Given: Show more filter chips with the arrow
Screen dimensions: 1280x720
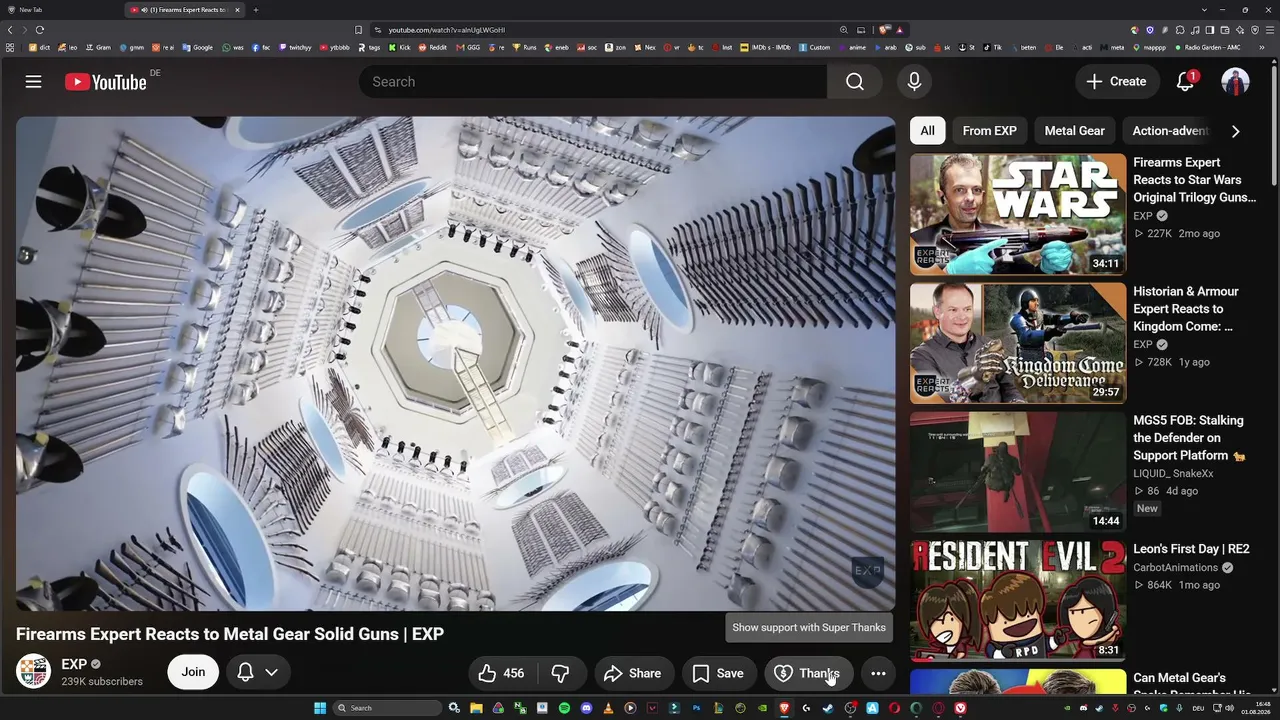Looking at the screenshot, I should point(1235,131).
